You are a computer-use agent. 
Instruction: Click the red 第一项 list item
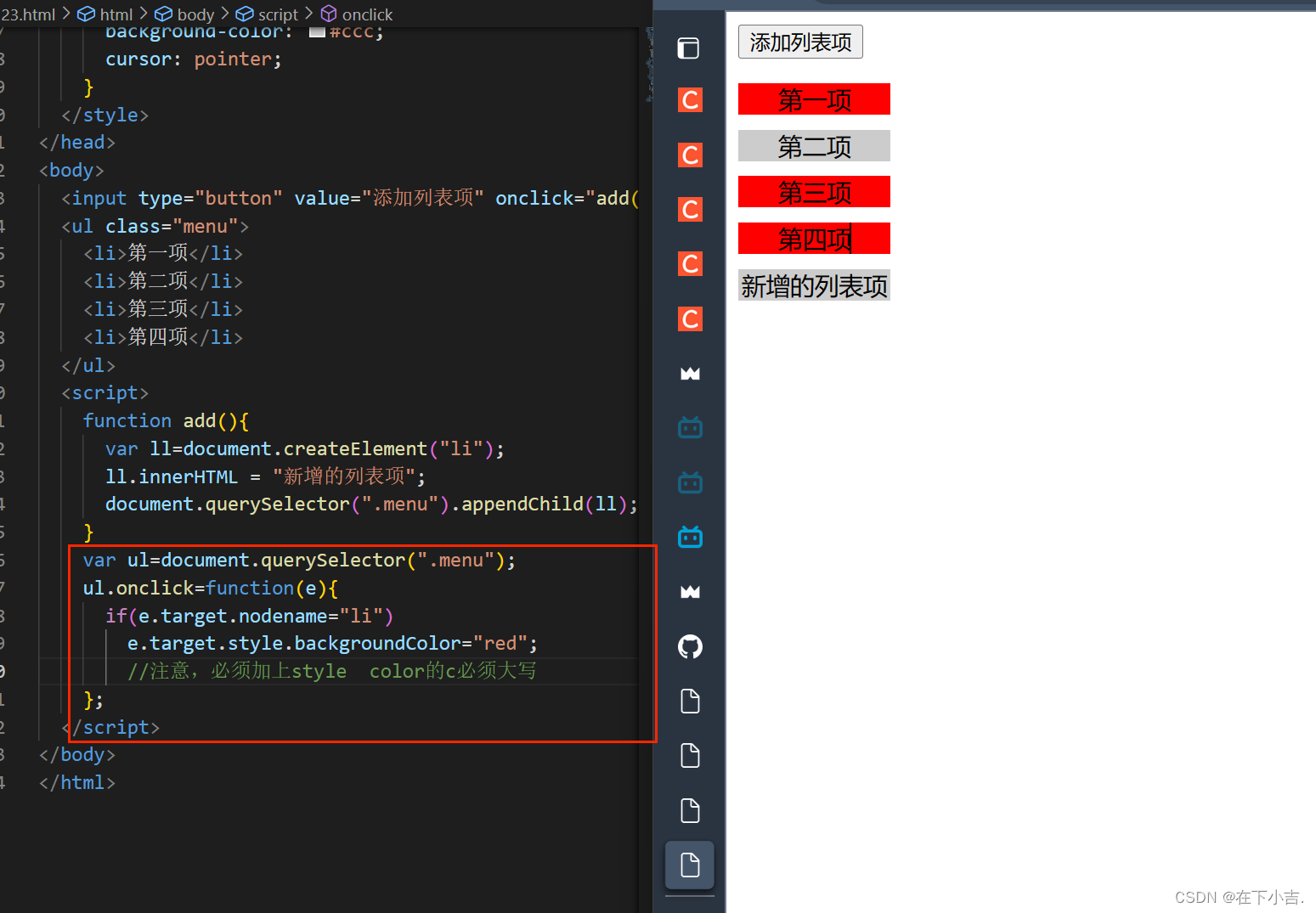814,99
